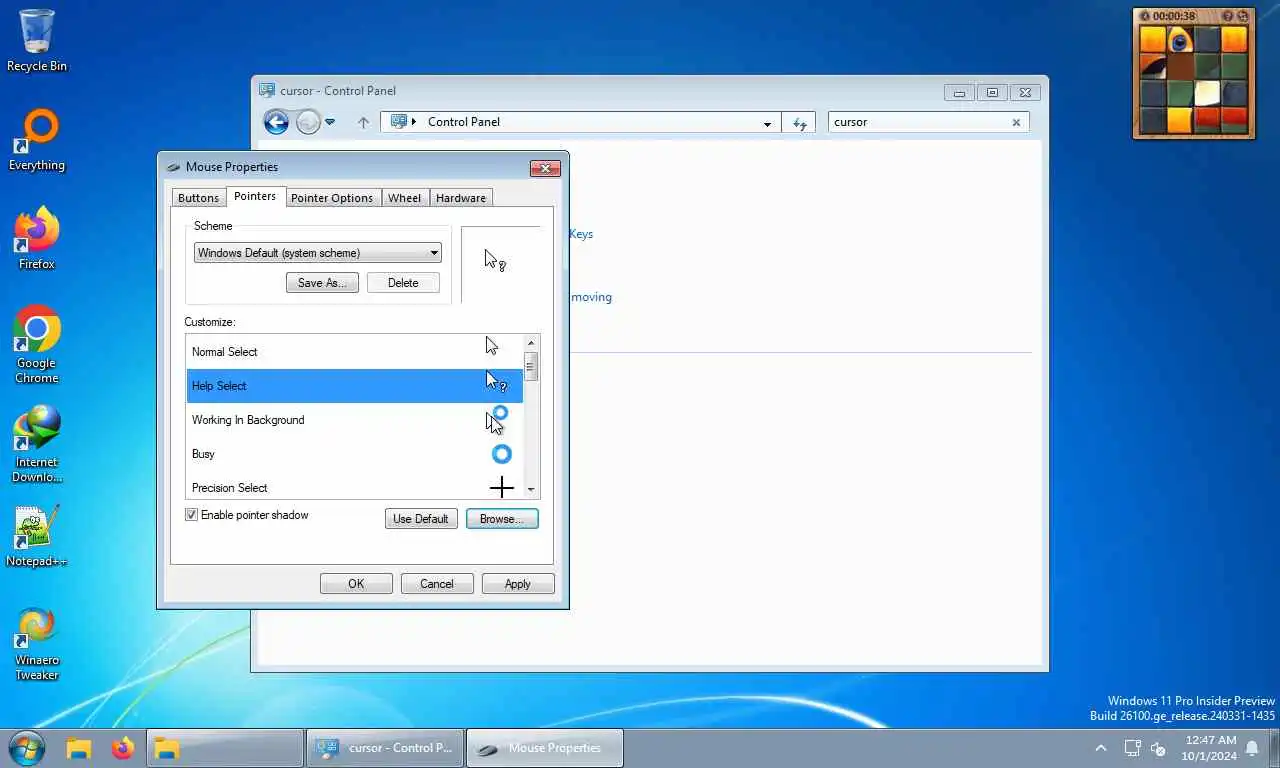Viewport: 1280px width, 768px height.
Task: Open recent locations dropdown in Control Panel
Action: 330,122
